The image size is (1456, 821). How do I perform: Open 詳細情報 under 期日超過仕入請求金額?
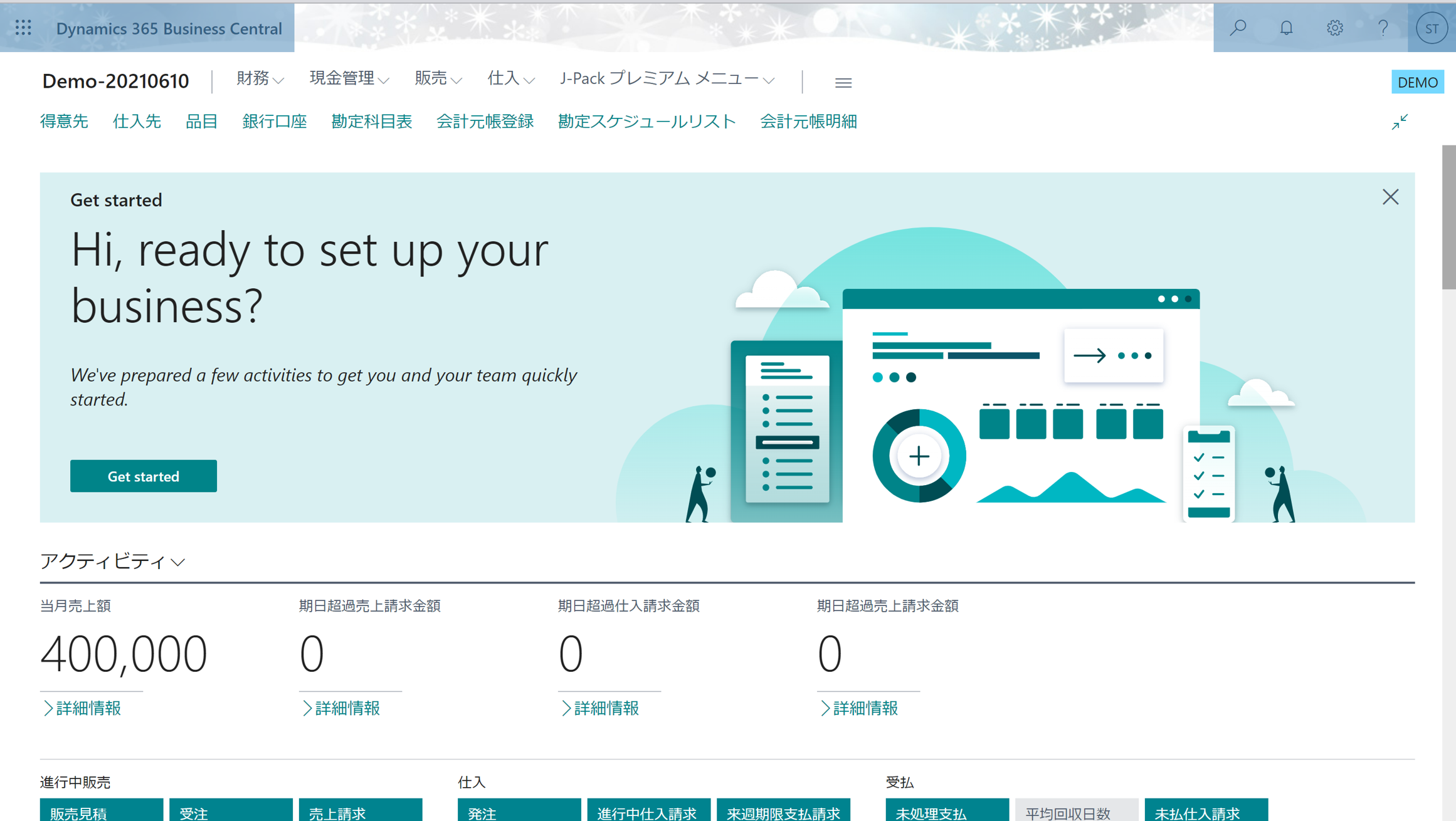[599, 708]
